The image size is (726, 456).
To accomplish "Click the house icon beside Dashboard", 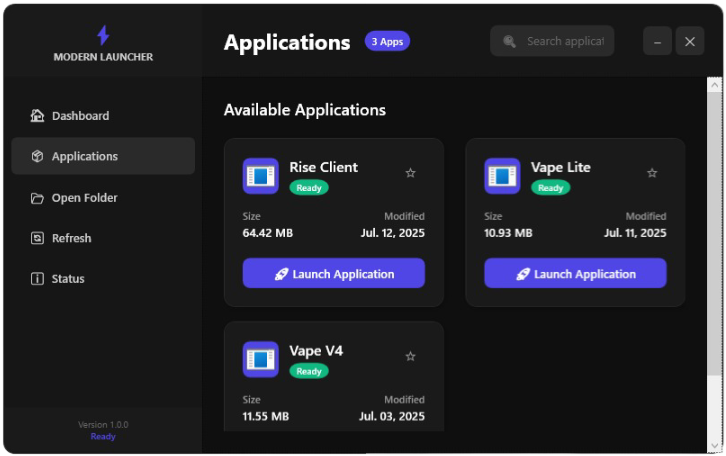I will (x=38, y=115).
